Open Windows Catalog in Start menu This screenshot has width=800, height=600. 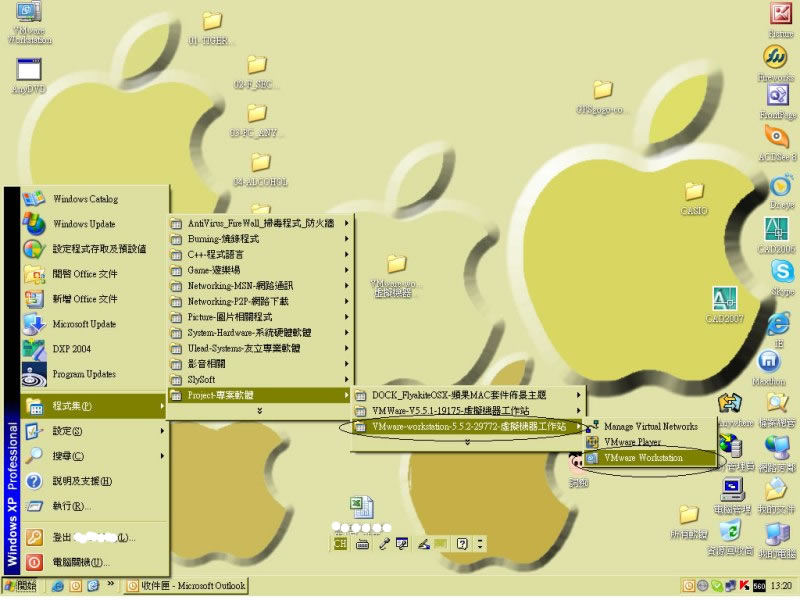tap(94, 198)
